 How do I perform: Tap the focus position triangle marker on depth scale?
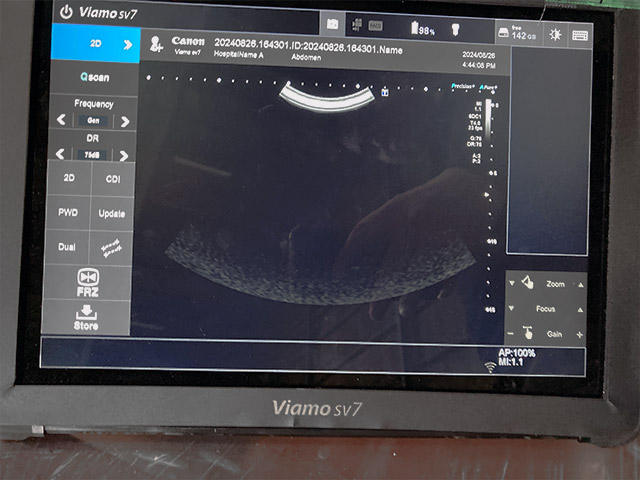487,195
